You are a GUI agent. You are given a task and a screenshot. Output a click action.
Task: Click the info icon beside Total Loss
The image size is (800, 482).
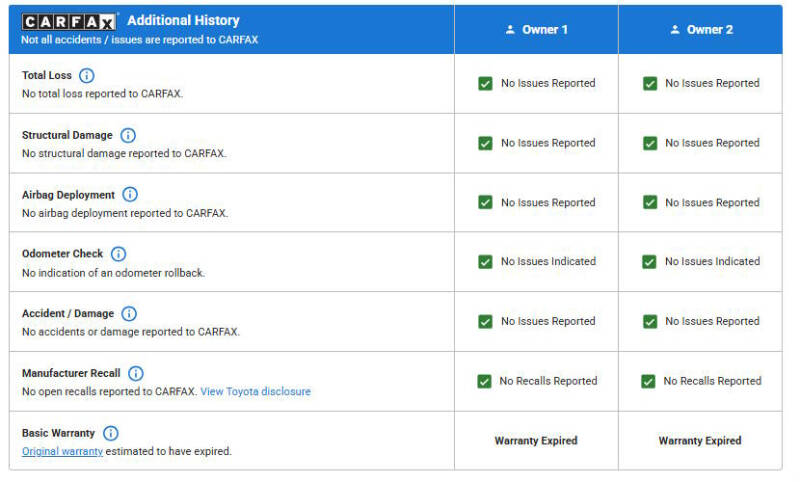click(x=86, y=76)
